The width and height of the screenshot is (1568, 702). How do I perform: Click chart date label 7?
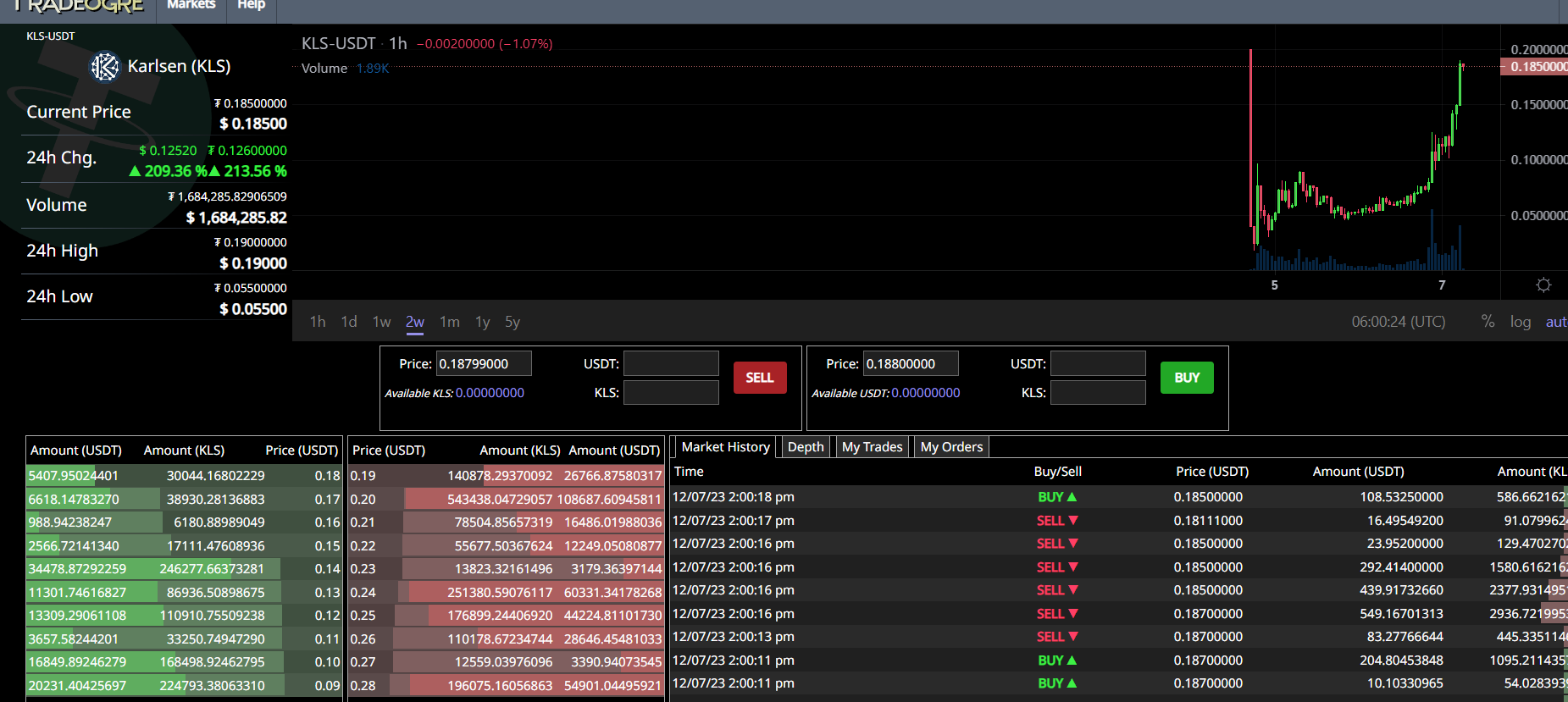(x=1442, y=285)
